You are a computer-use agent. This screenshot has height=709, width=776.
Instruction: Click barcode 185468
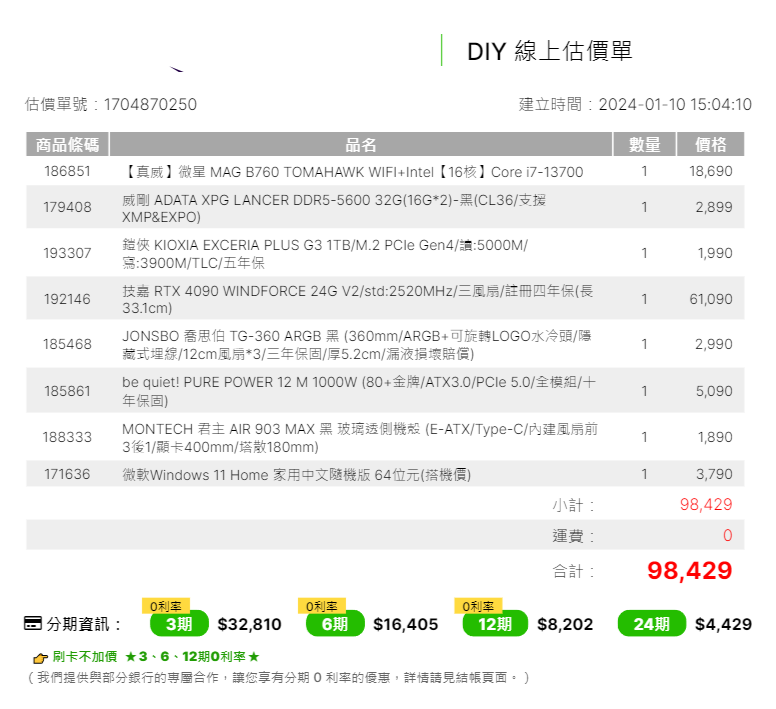(67, 344)
